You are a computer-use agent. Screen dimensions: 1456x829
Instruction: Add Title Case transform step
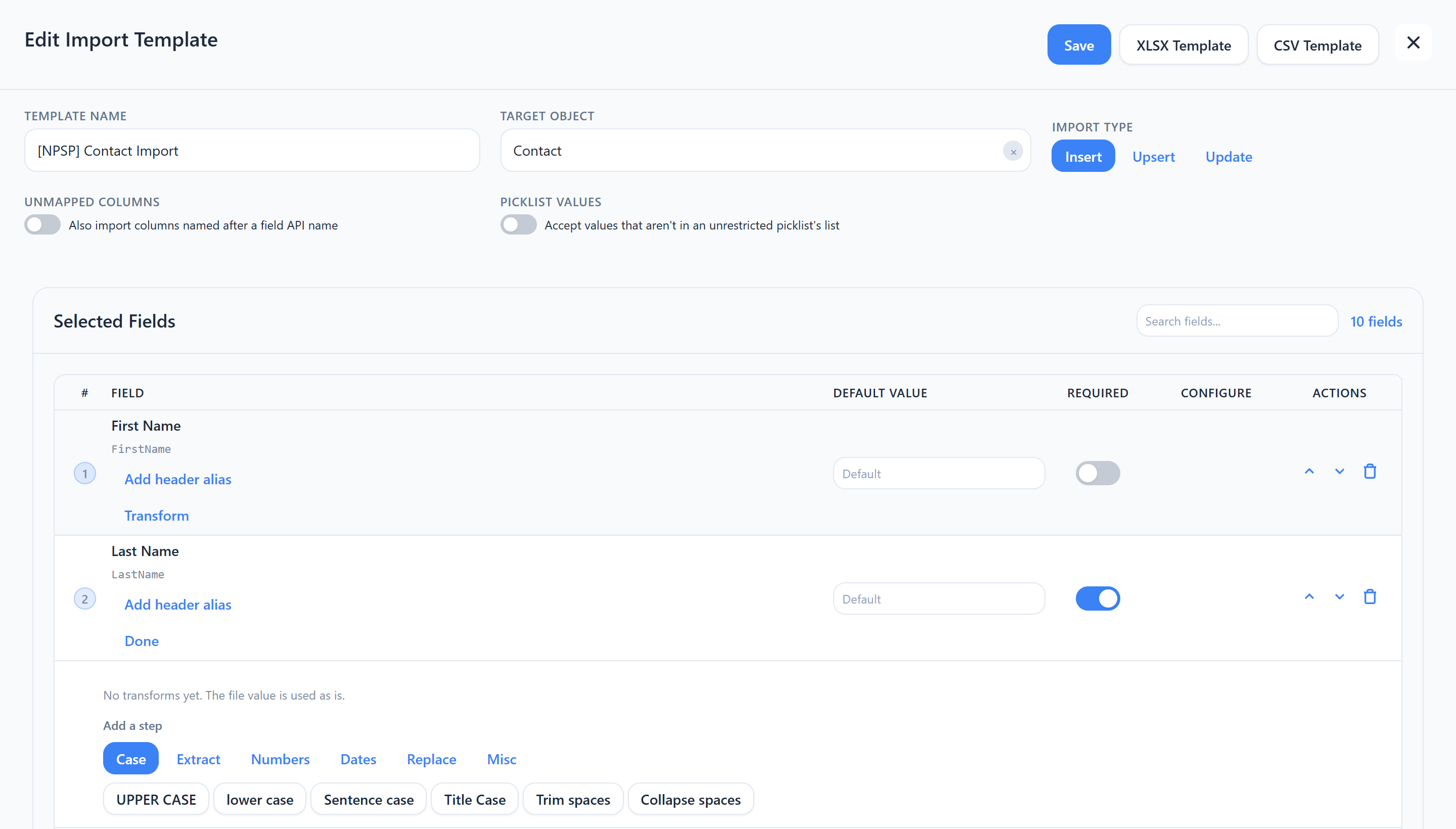pos(474,799)
